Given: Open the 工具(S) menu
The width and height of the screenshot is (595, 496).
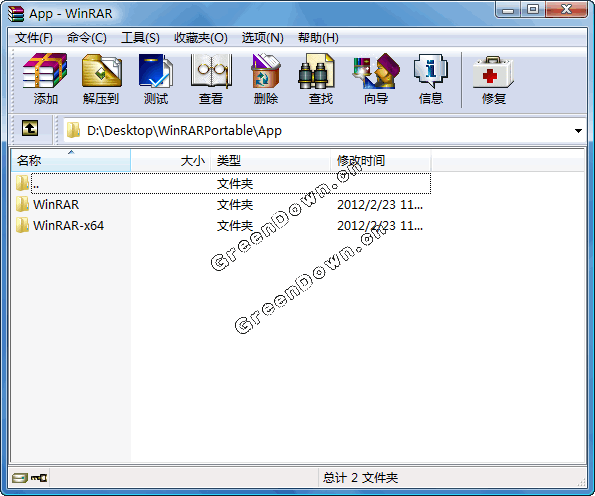Looking at the screenshot, I should click(x=140, y=38).
